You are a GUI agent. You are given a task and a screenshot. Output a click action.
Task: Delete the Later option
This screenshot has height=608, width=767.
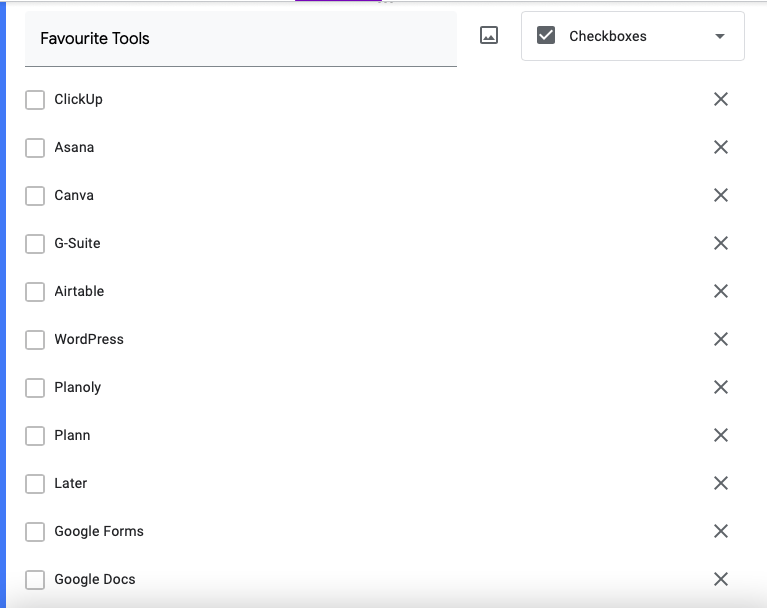point(721,483)
